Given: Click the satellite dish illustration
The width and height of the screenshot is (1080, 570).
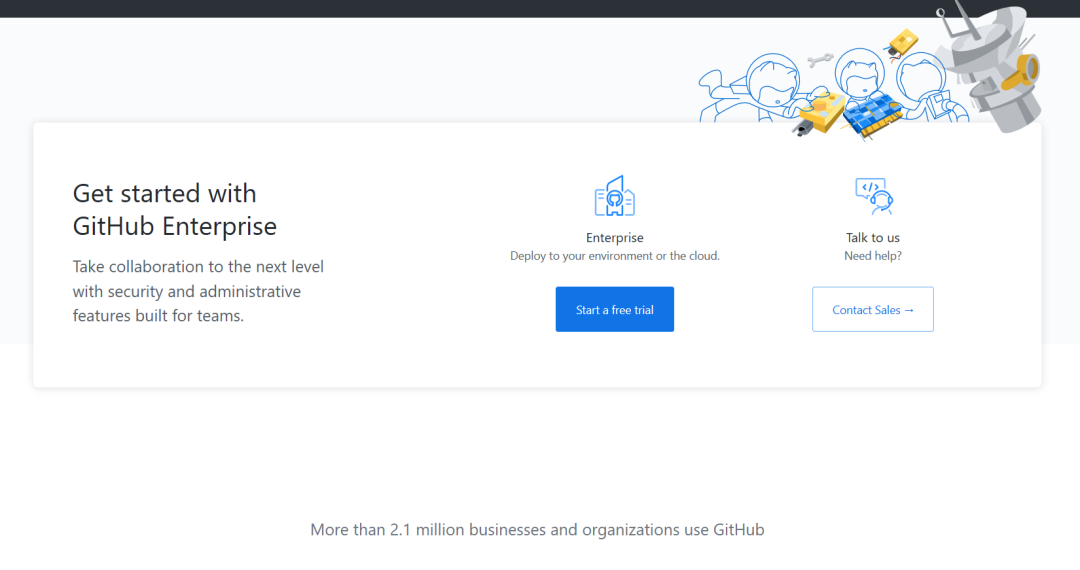Looking at the screenshot, I should (988, 65).
